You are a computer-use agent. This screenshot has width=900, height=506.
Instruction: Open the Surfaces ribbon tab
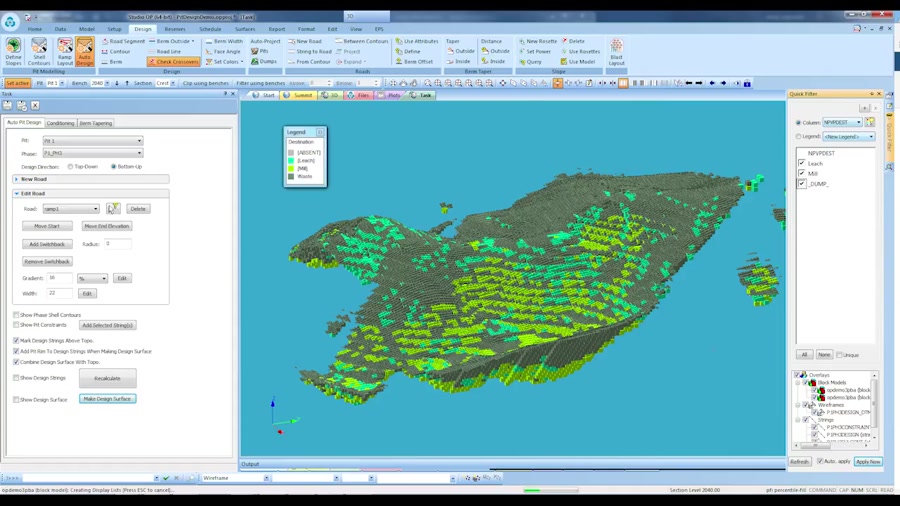245,29
